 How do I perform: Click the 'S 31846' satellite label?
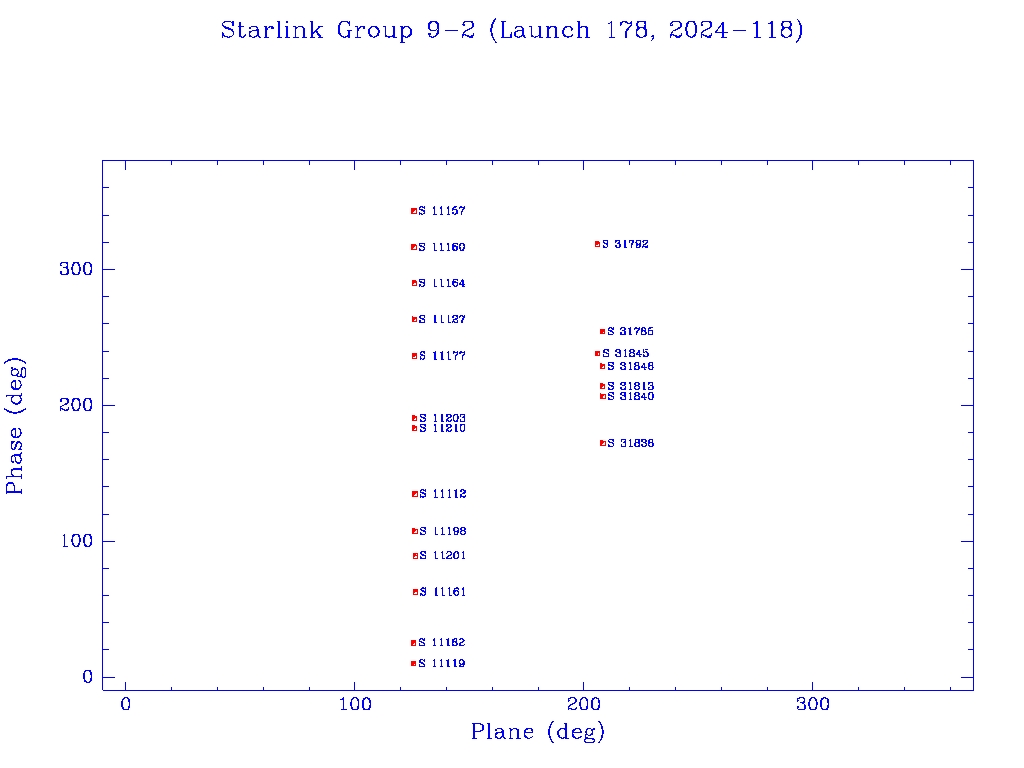click(631, 366)
